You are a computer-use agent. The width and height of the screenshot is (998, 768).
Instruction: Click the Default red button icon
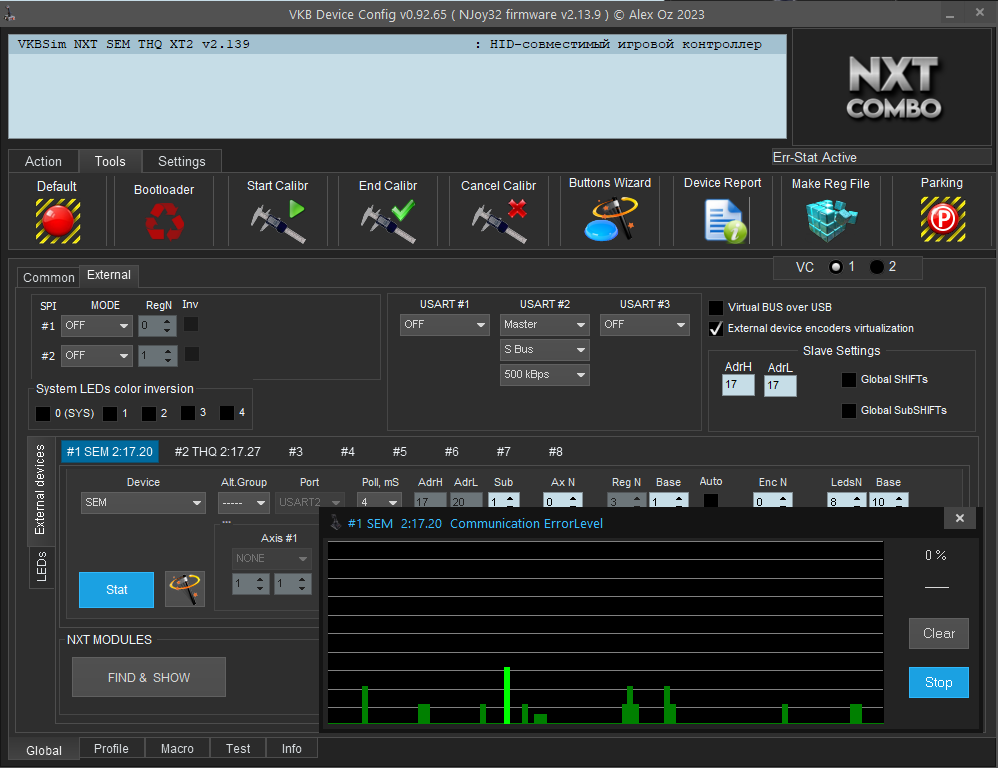(58, 220)
